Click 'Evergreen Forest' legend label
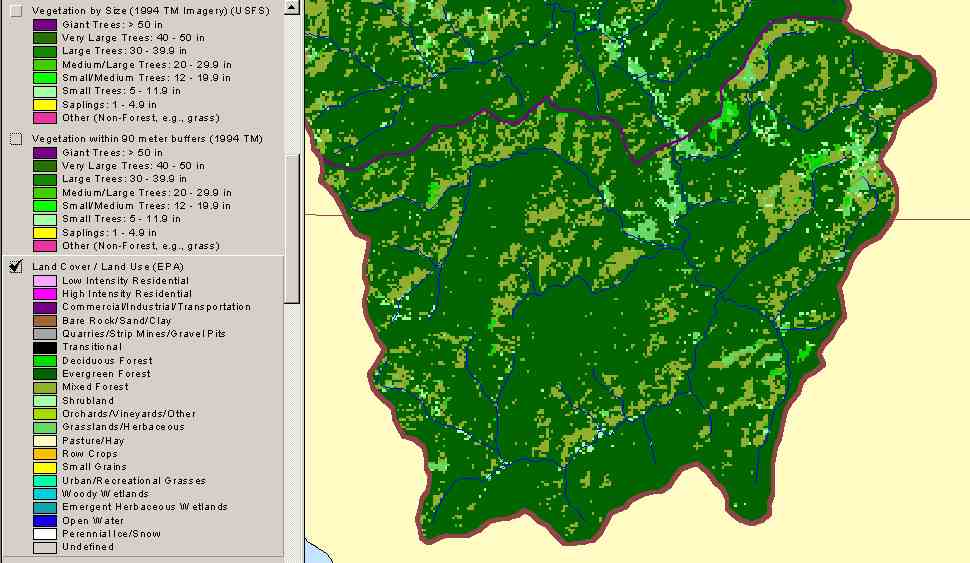The height and width of the screenshot is (563, 970). pyautogui.click(x=106, y=374)
